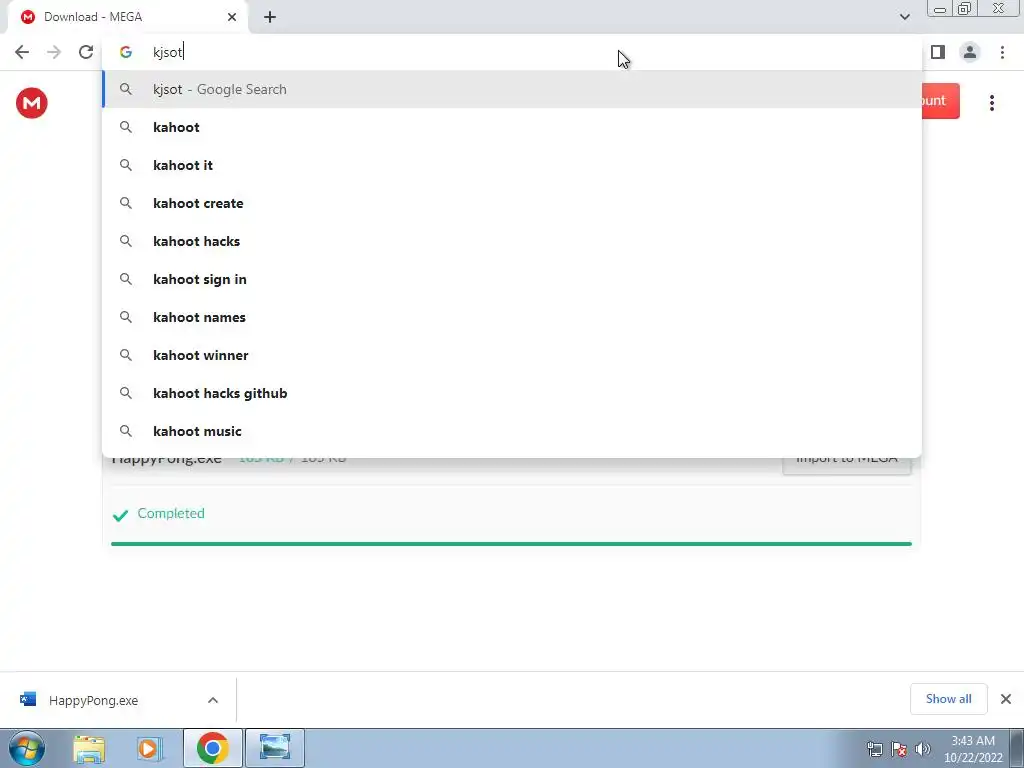Click the forward navigation arrow
Viewport: 1024px width, 768px height.
point(54,52)
